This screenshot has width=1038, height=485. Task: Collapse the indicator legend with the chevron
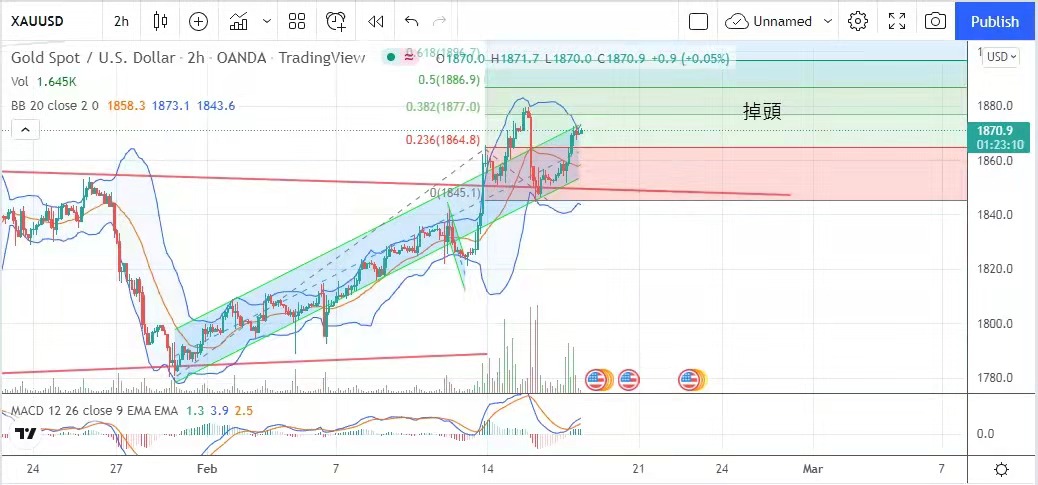25,128
